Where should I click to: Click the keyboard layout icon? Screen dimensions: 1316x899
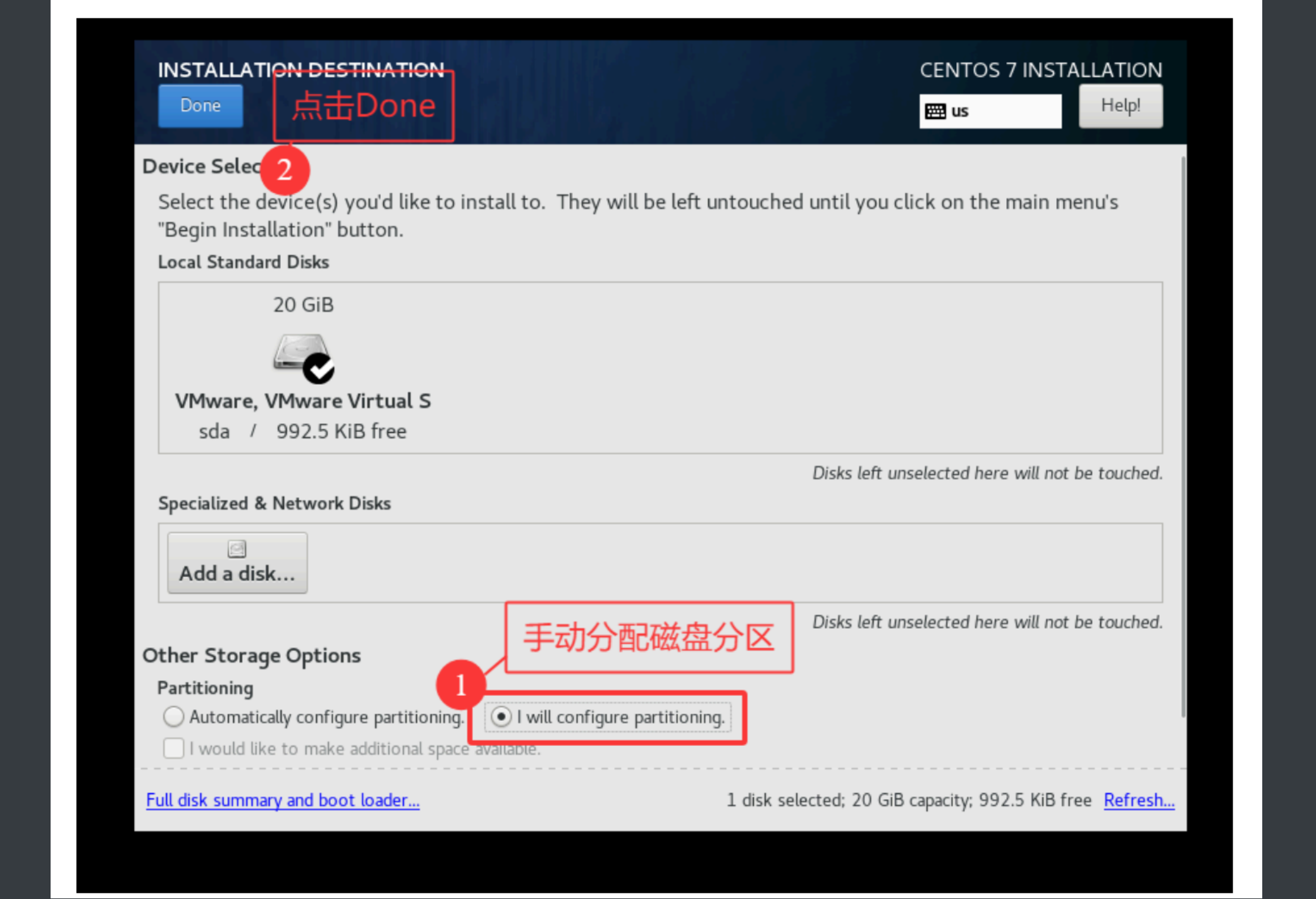[935, 111]
